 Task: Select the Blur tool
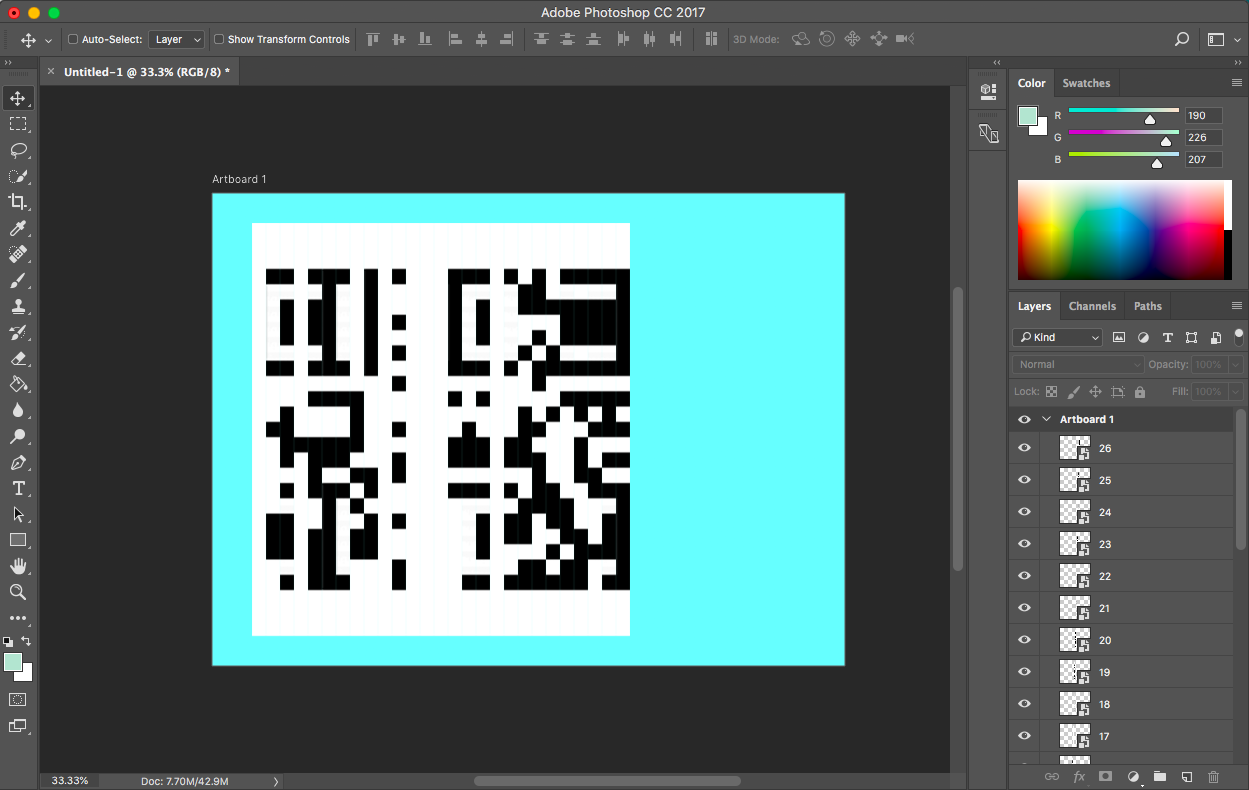coord(18,410)
